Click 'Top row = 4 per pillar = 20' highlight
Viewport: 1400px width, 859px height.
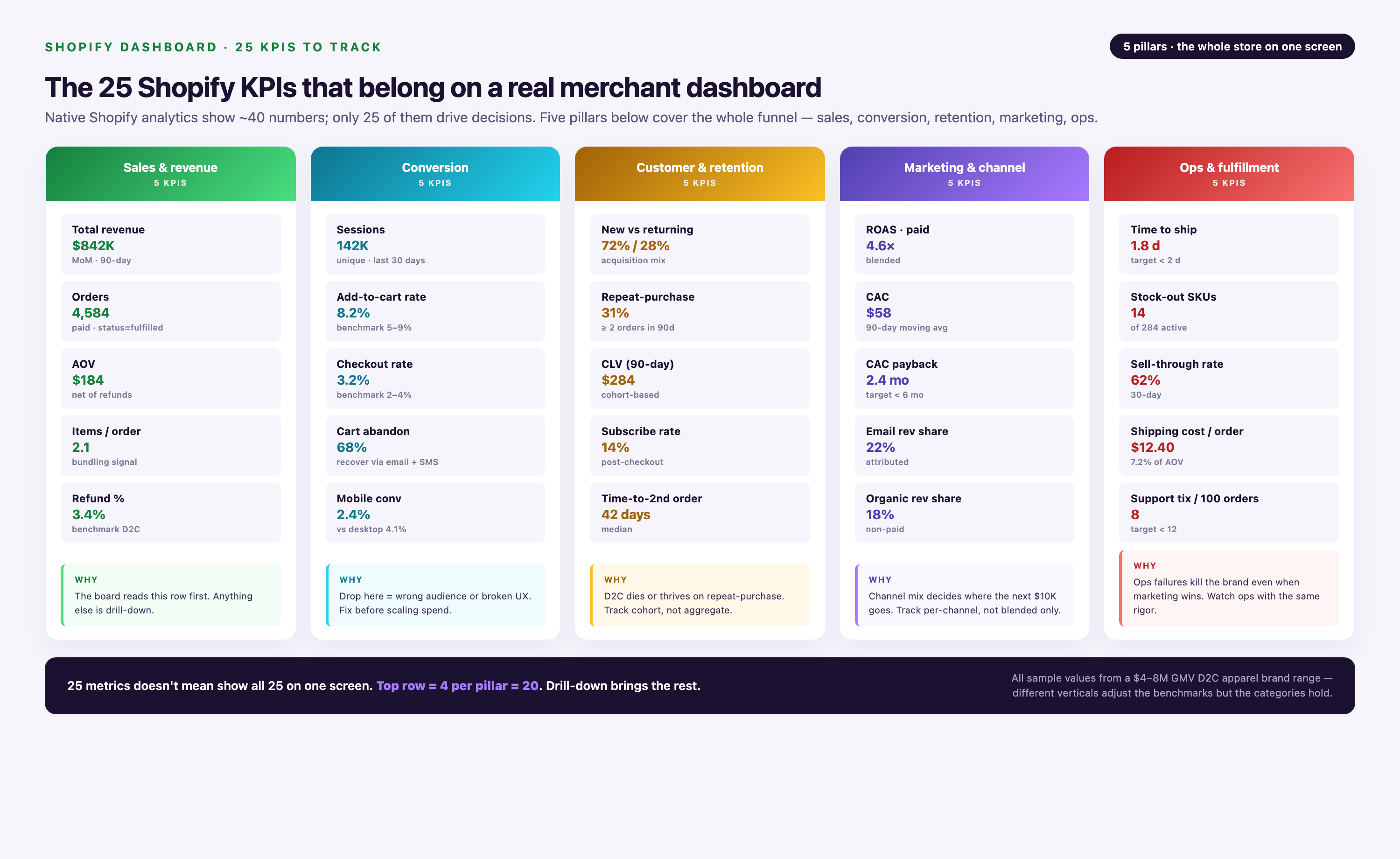tap(457, 686)
